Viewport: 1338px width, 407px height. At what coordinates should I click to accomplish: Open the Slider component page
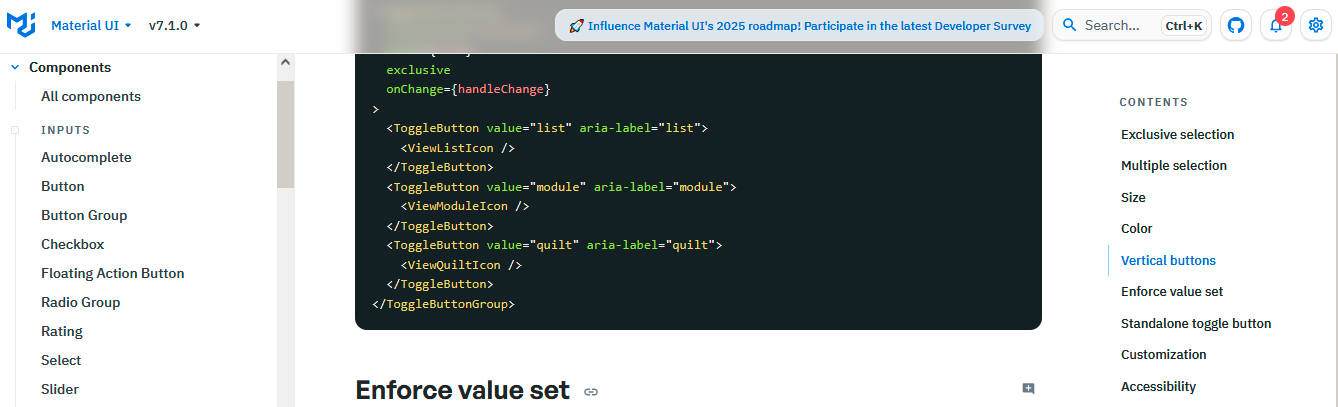pyautogui.click(x=60, y=389)
